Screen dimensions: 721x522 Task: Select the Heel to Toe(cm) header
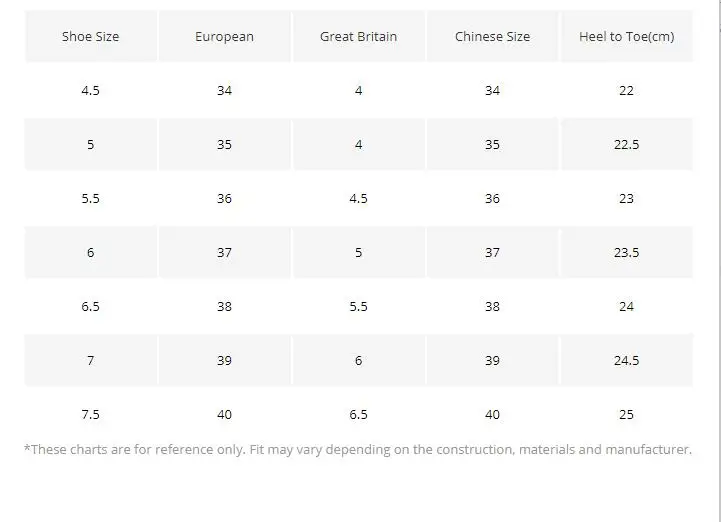click(627, 36)
